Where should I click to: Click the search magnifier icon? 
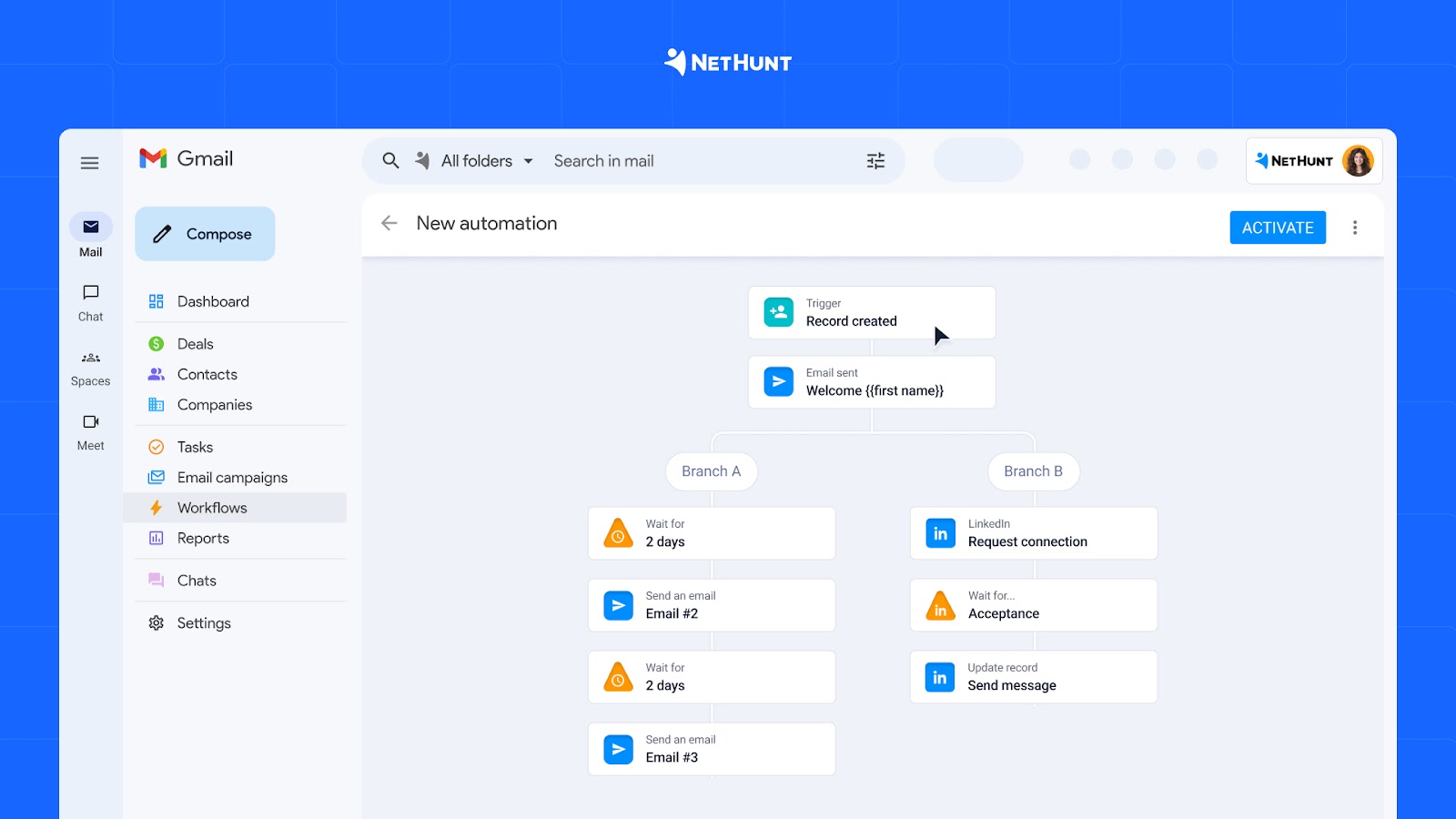[390, 161]
